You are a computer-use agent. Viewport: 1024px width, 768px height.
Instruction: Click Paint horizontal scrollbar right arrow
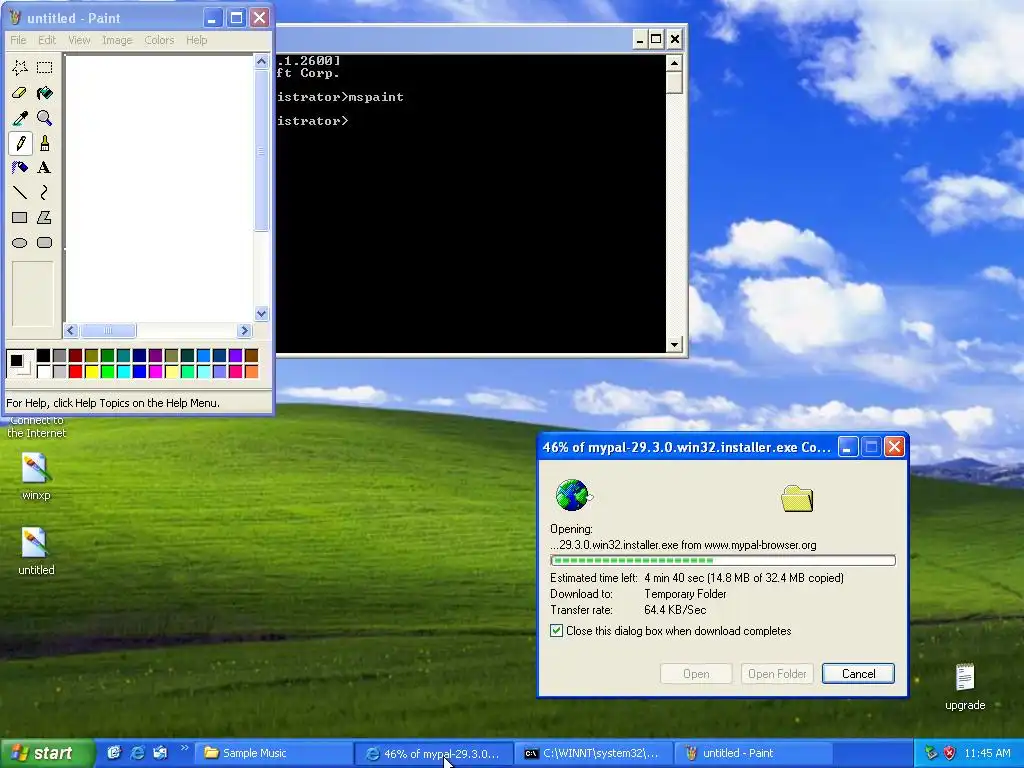coord(245,330)
